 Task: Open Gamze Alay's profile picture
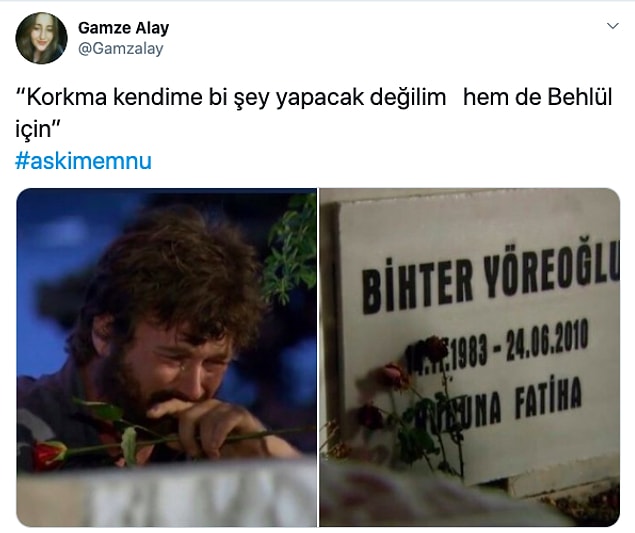(x=41, y=38)
